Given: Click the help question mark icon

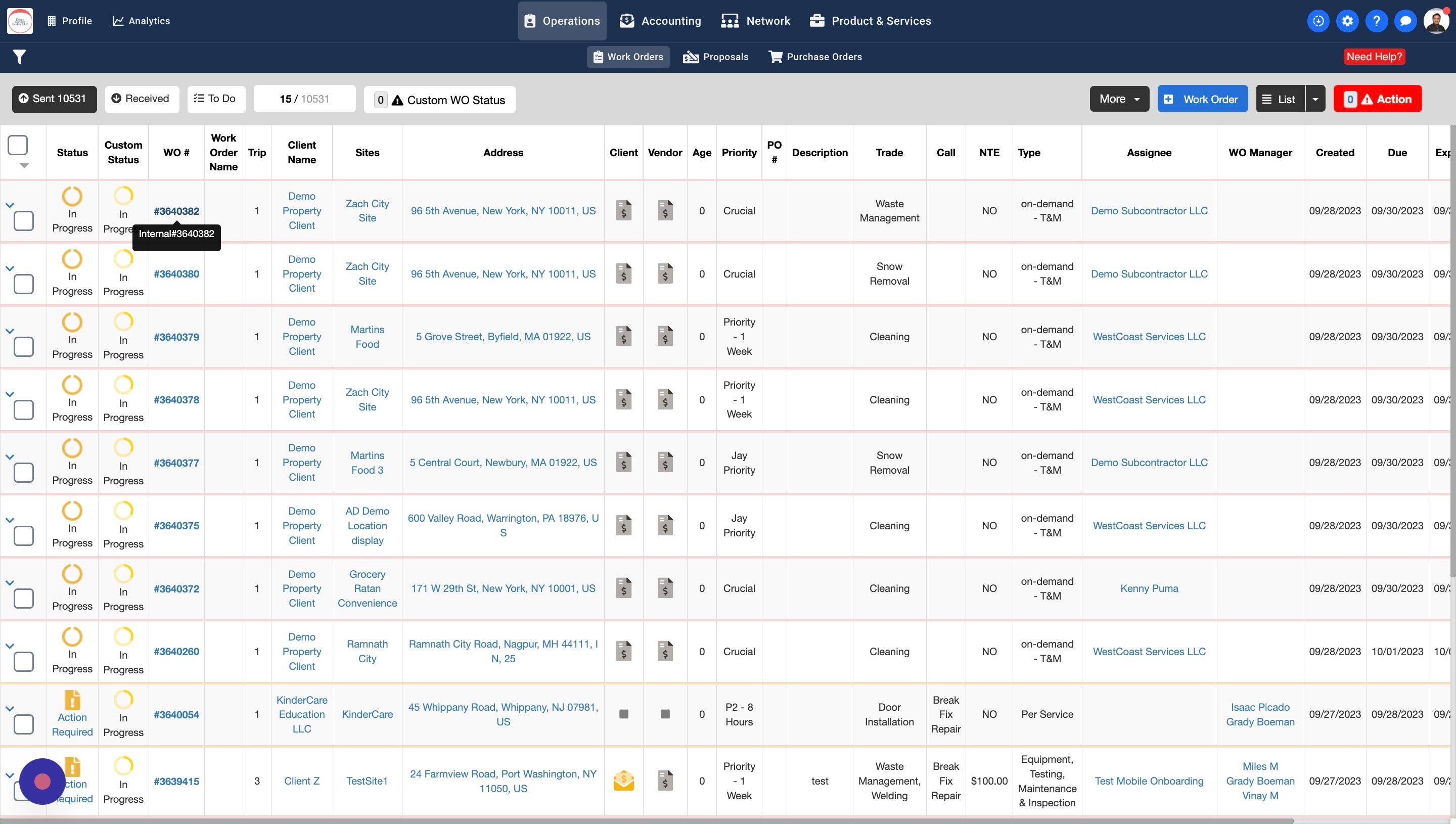Looking at the screenshot, I should [1376, 21].
